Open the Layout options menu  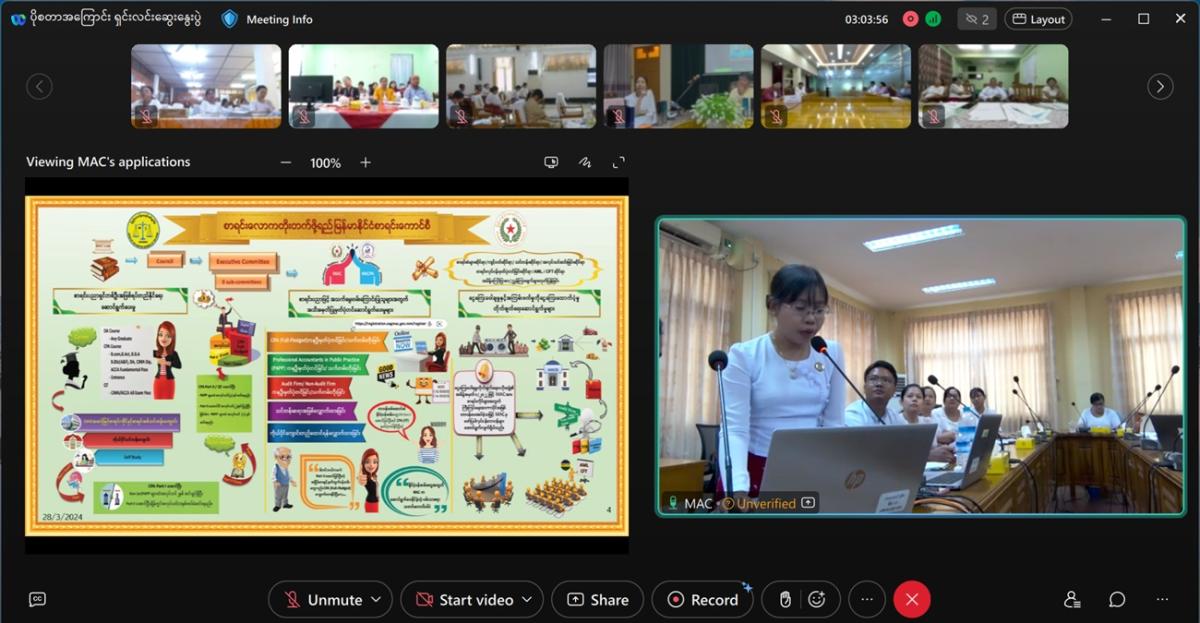click(1038, 19)
